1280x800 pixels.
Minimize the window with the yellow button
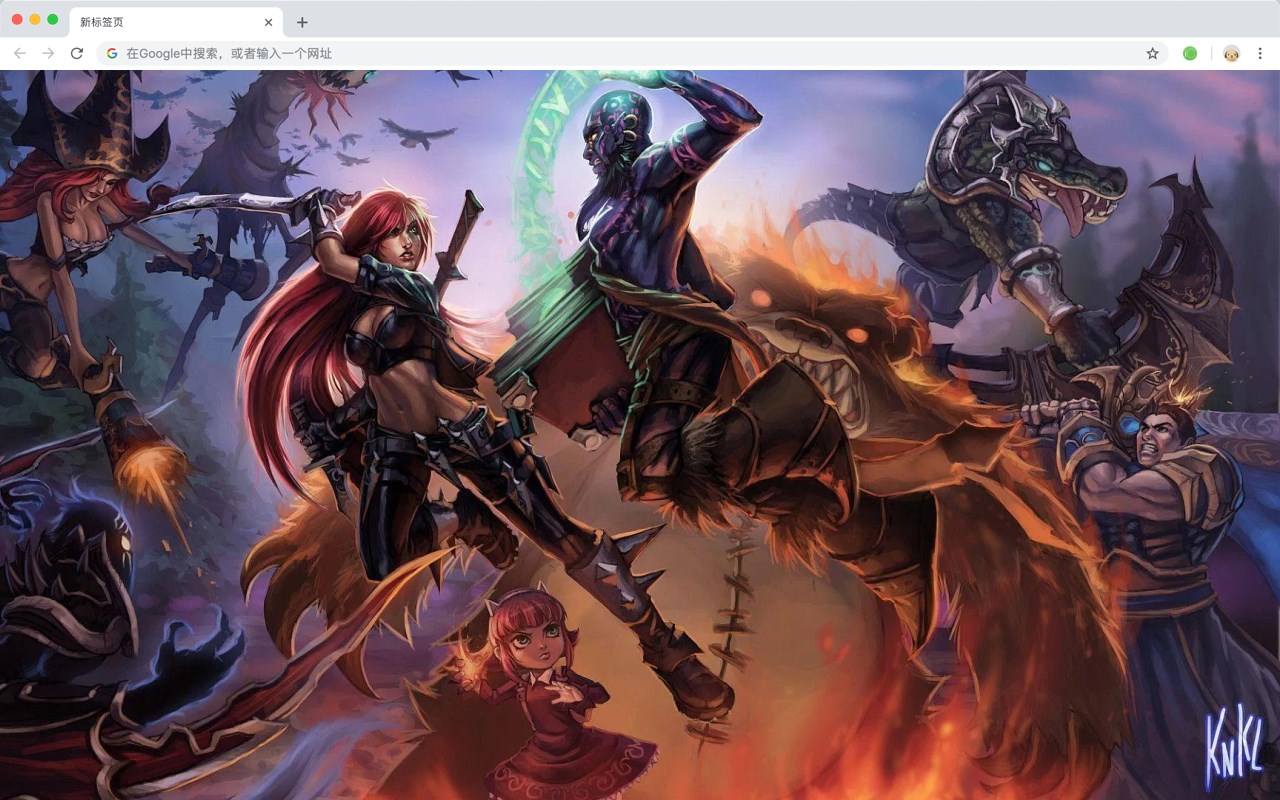pos(35,19)
